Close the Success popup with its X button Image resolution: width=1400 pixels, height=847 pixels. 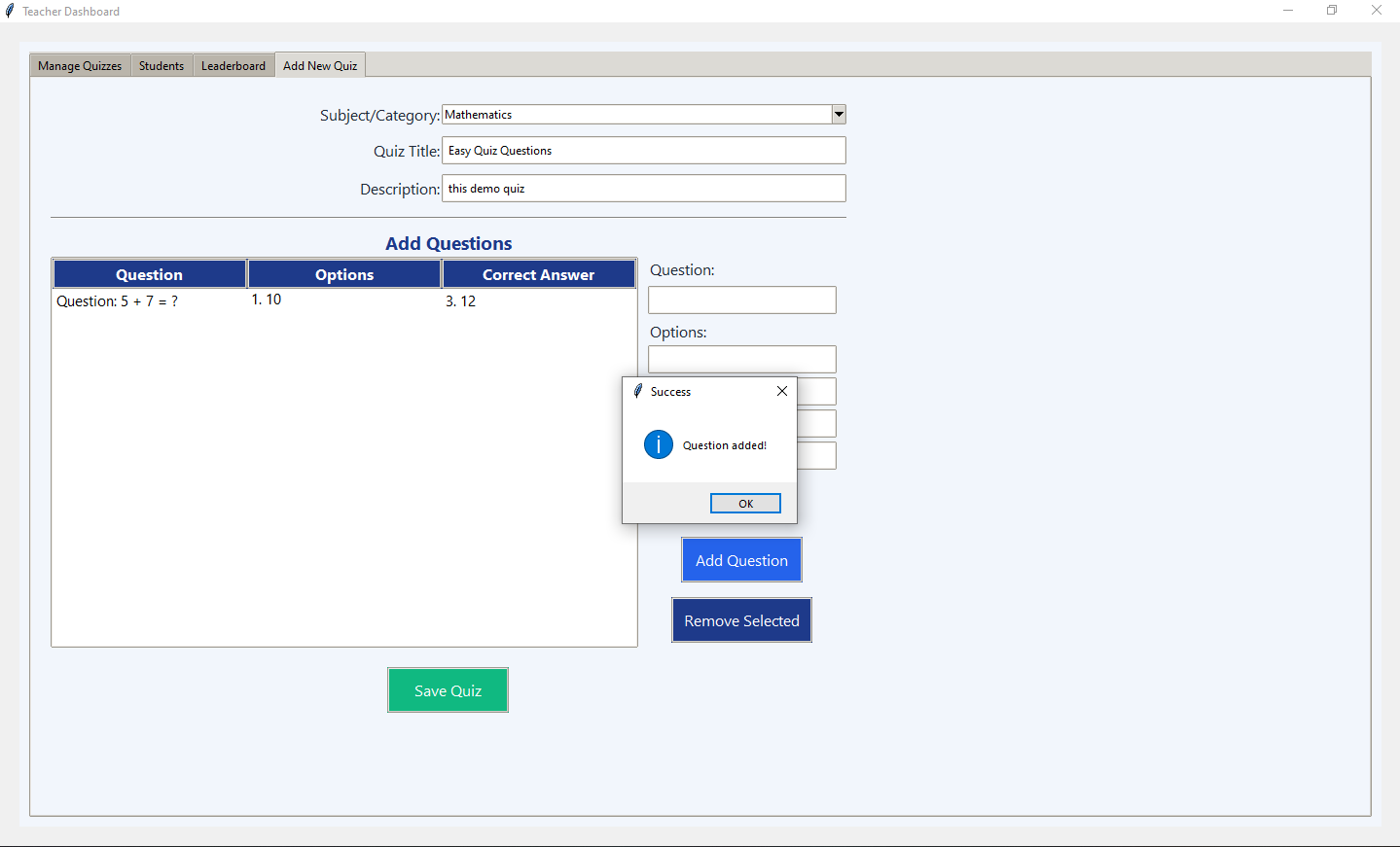point(781,391)
